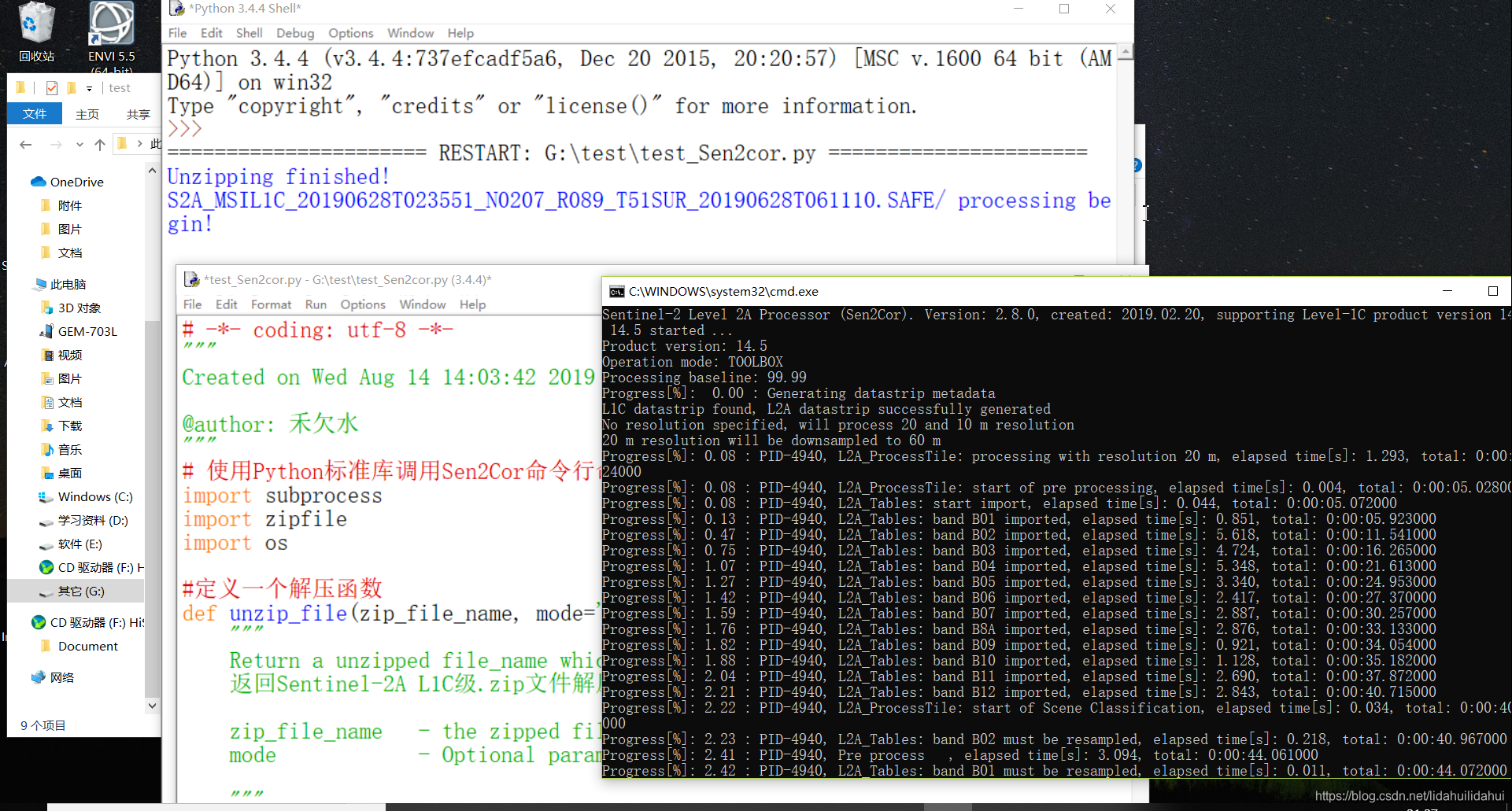Click the CD 驱动器 (F:) entry under 此电脑

[x=91, y=567]
